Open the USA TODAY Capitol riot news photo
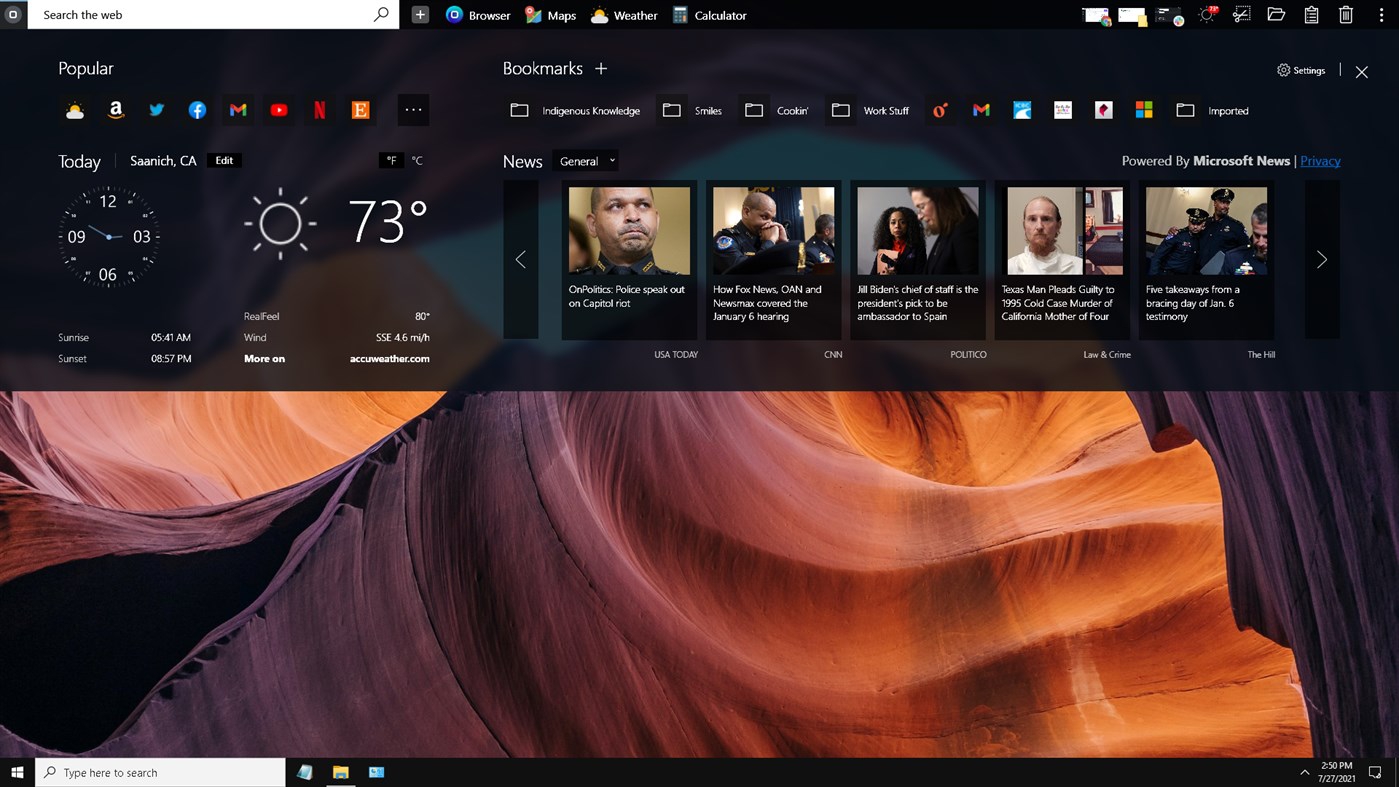The image size is (1399, 787). click(x=629, y=231)
